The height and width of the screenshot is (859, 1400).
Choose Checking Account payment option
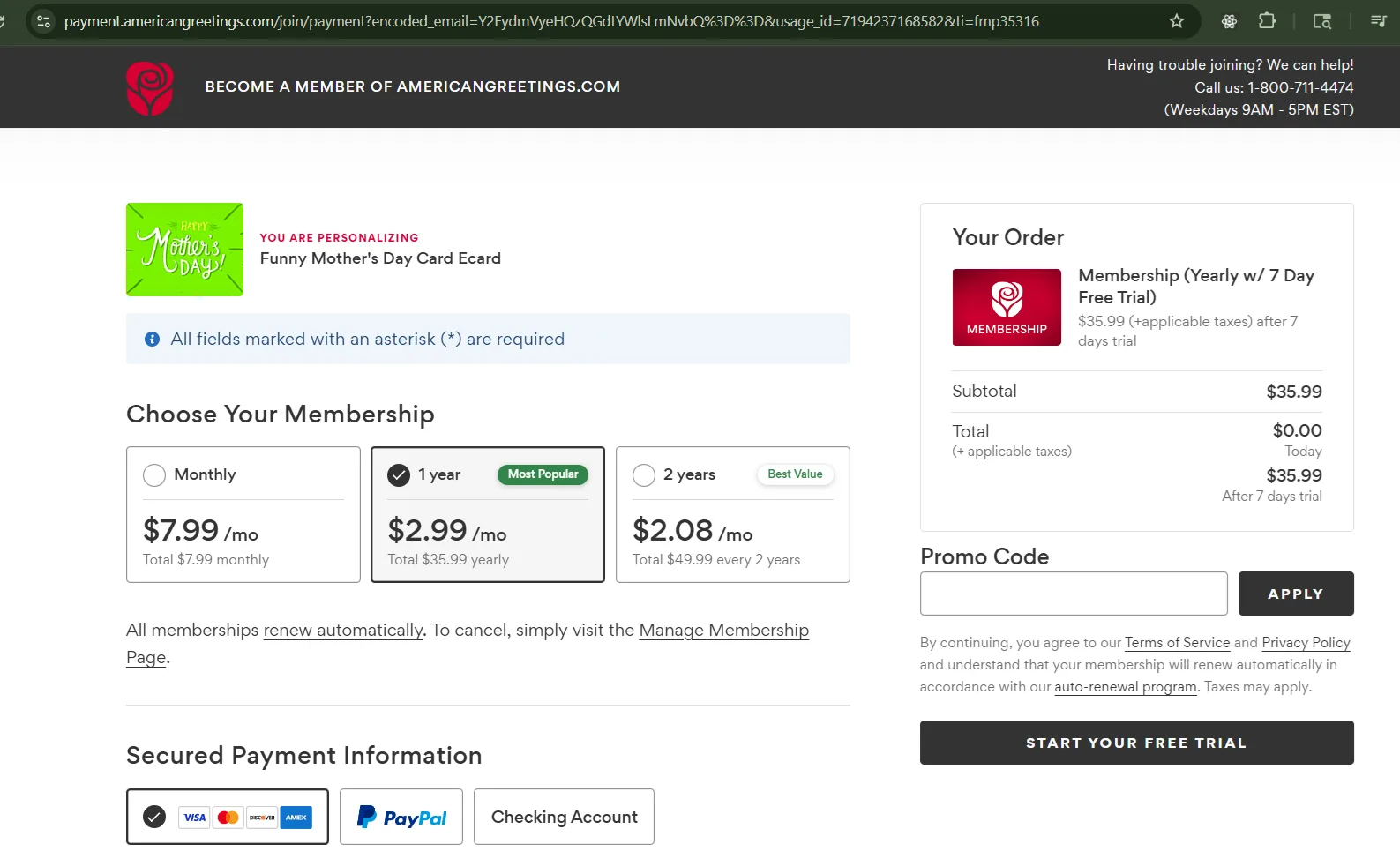tap(564, 817)
